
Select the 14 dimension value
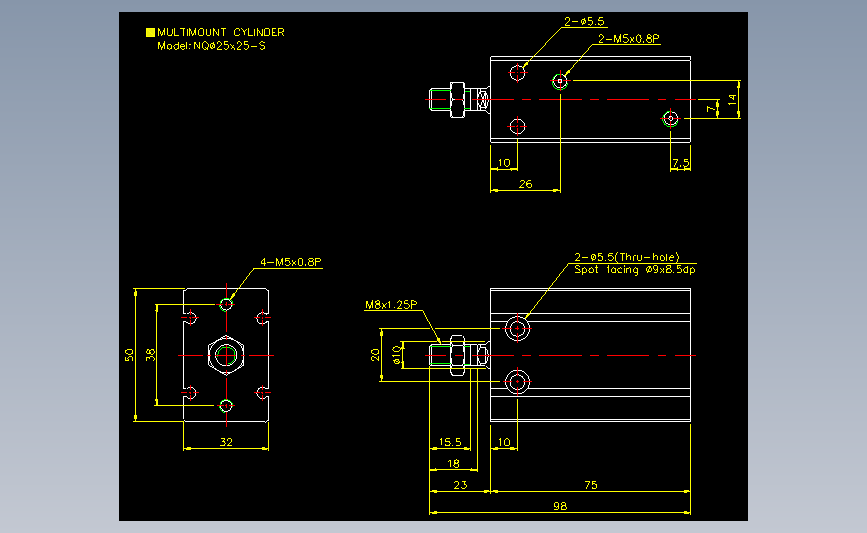point(732,100)
